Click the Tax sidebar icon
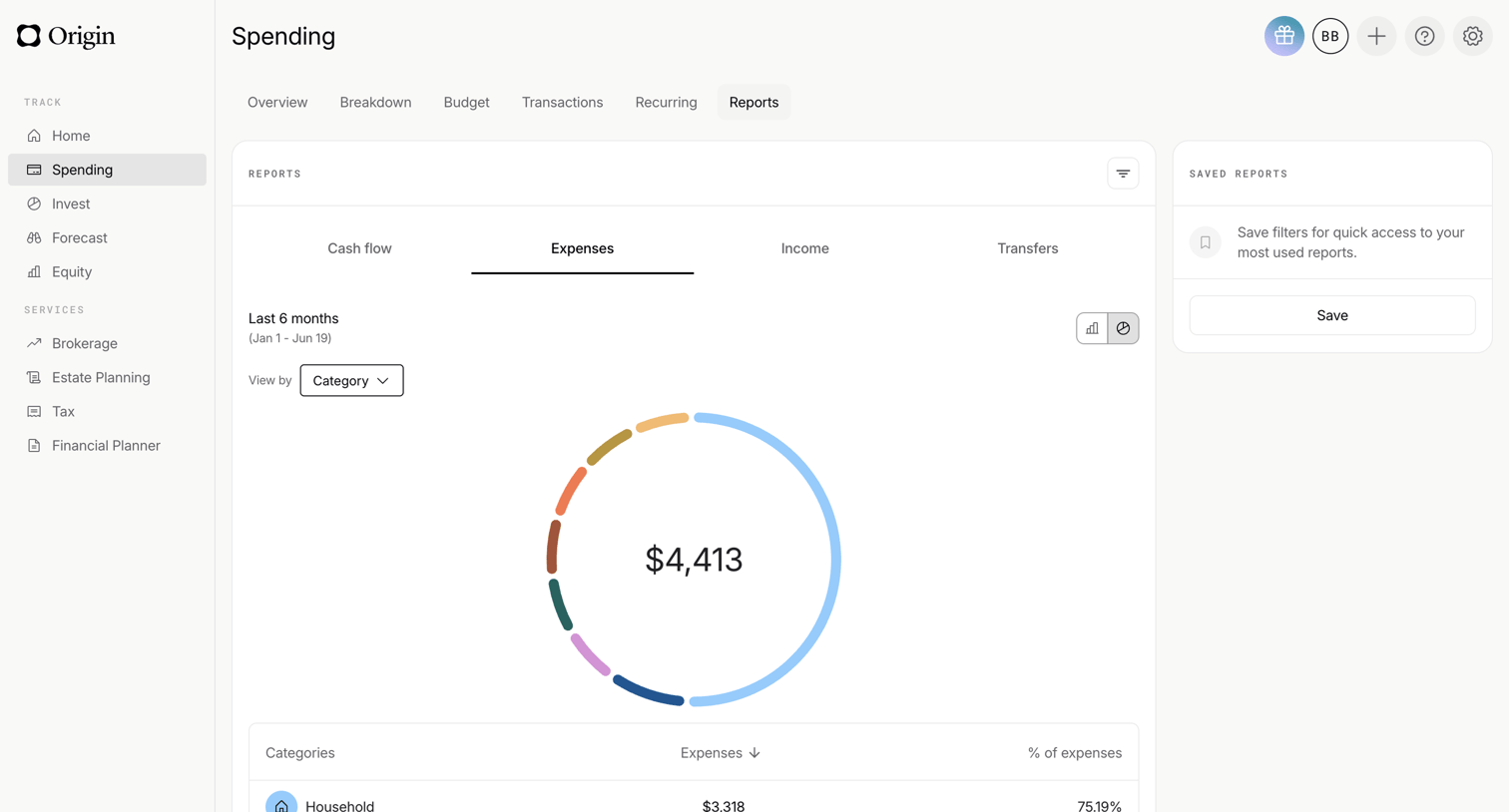The image size is (1509, 812). point(34,411)
